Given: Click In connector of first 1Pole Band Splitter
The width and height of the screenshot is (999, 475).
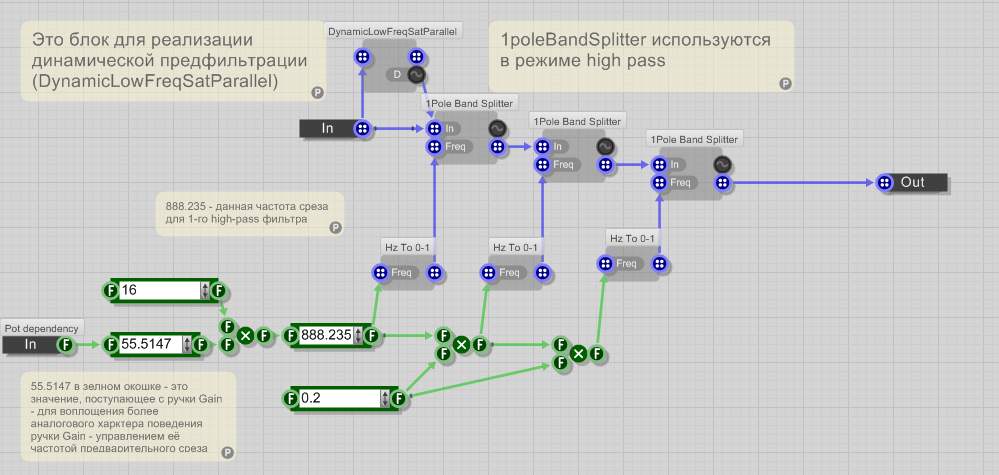Looking at the screenshot, I should pos(434,129).
